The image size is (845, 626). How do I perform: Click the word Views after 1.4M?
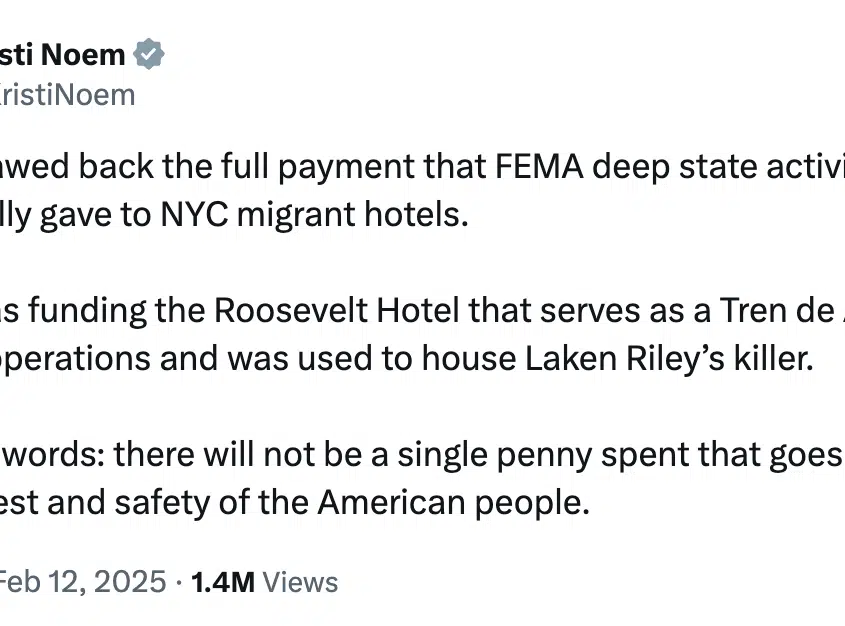coord(300,582)
